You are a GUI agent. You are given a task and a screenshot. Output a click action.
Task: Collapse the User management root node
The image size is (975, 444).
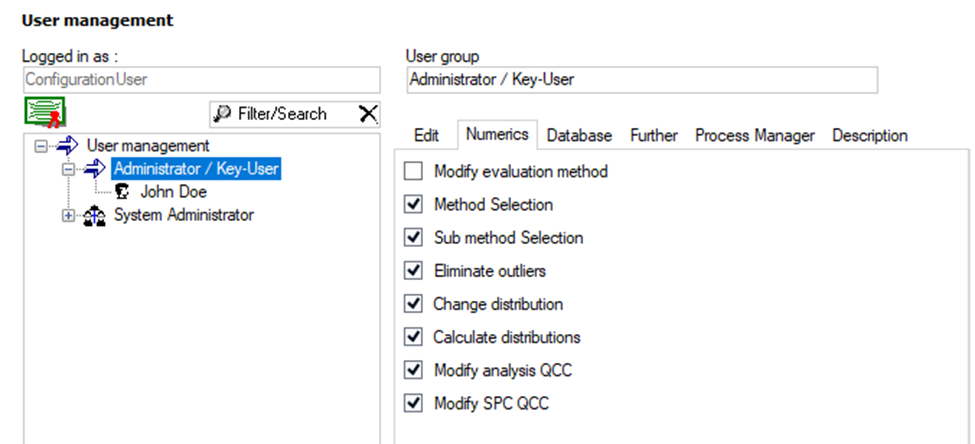pyautogui.click(x=41, y=147)
